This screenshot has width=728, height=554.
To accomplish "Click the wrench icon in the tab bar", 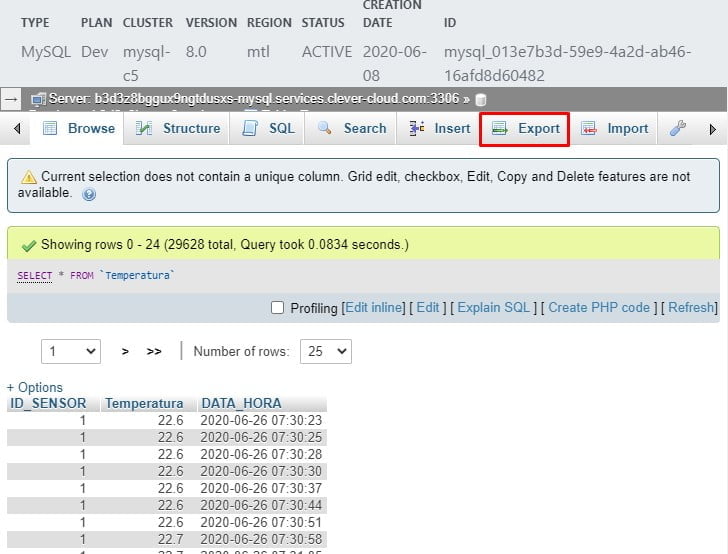I will click(677, 128).
